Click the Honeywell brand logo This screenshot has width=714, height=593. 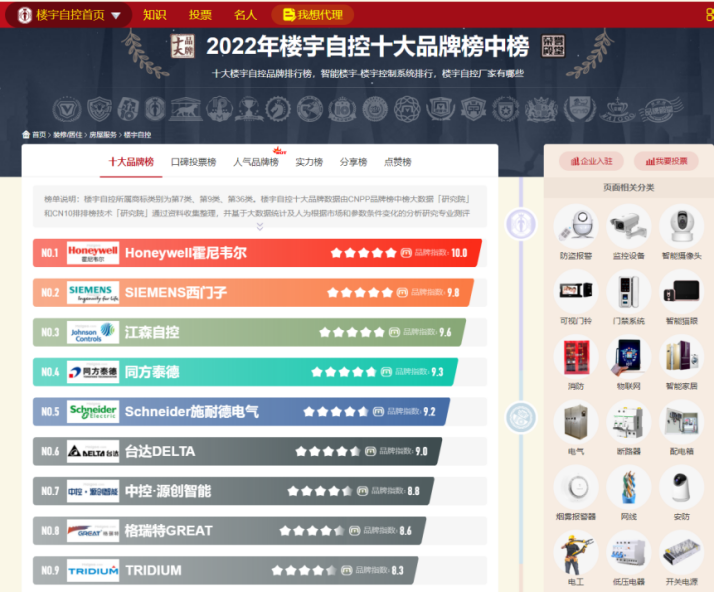pos(93,253)
